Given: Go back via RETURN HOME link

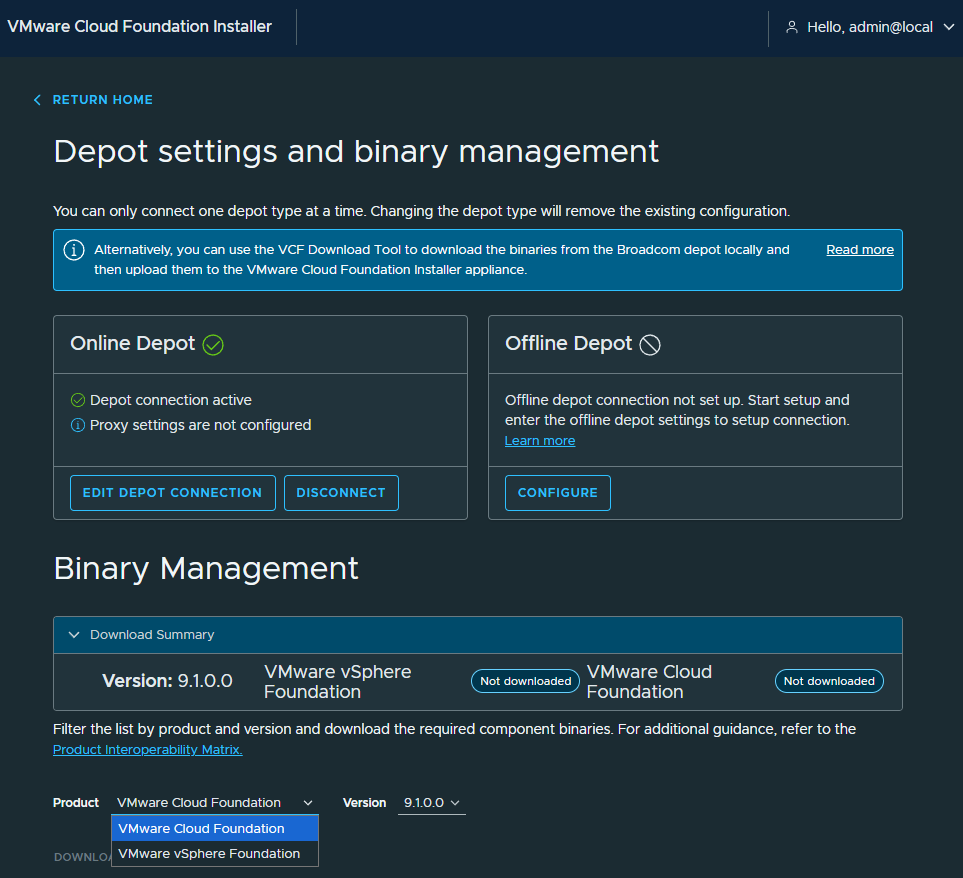Looking at the screenshot, I should [103, 99].
